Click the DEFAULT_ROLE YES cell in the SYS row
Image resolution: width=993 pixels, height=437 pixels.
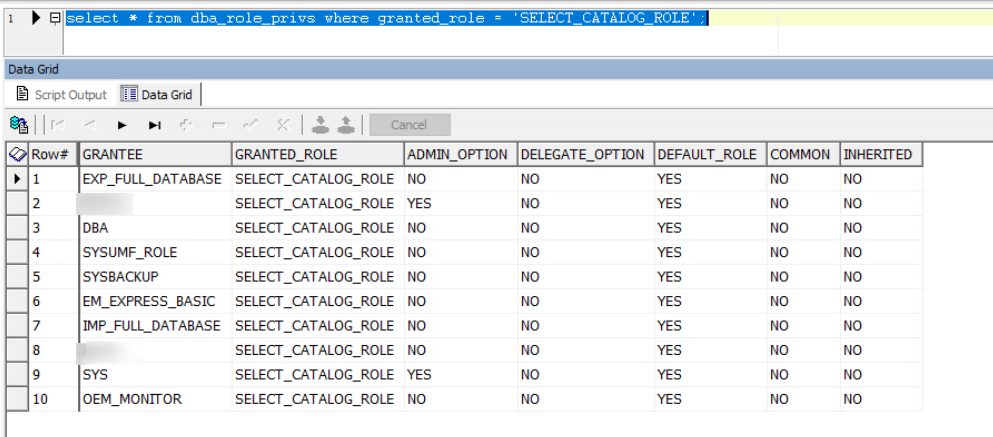(x=711, y=374)
